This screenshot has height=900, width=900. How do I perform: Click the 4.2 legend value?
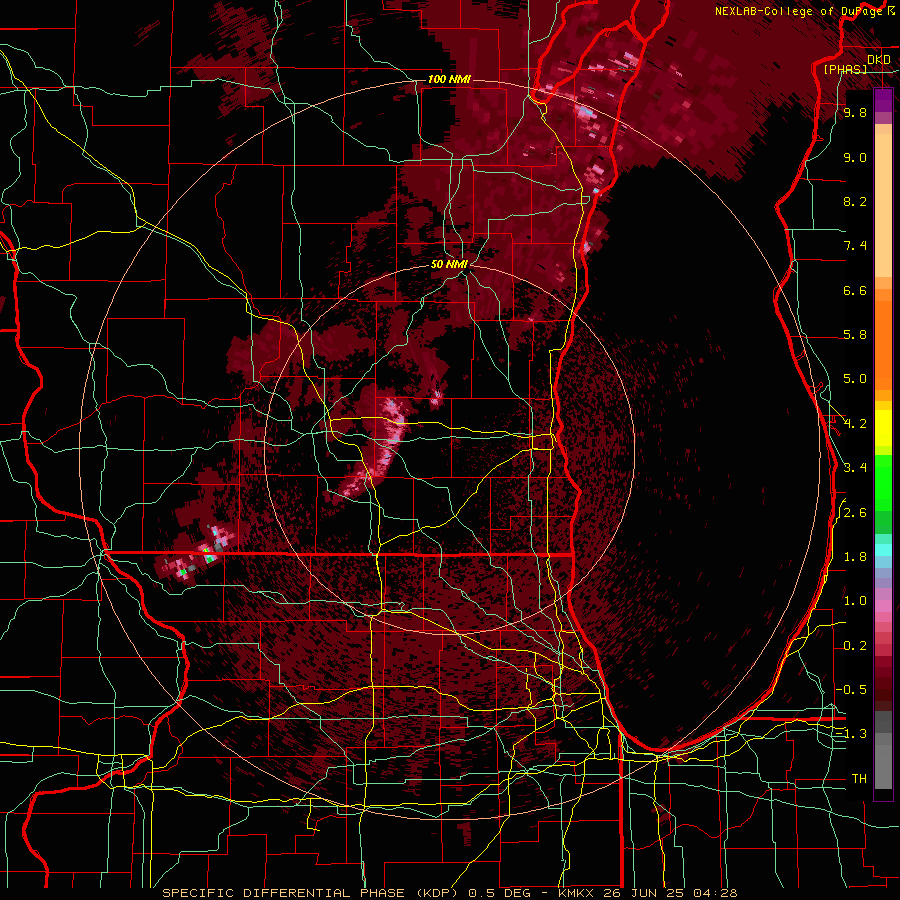[855, 424]
